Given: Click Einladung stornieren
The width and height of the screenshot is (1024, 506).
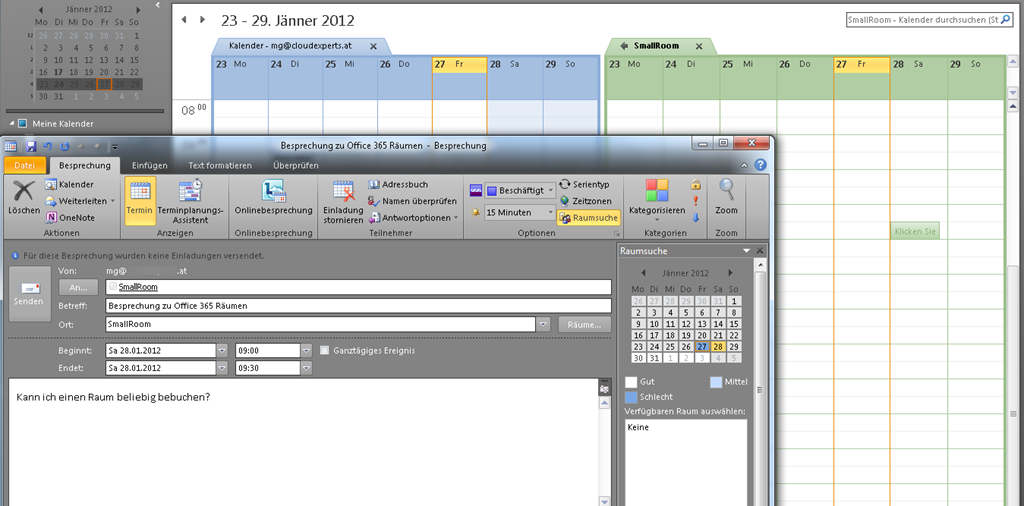Looking at the screenshot, I should tap(344, 201).
